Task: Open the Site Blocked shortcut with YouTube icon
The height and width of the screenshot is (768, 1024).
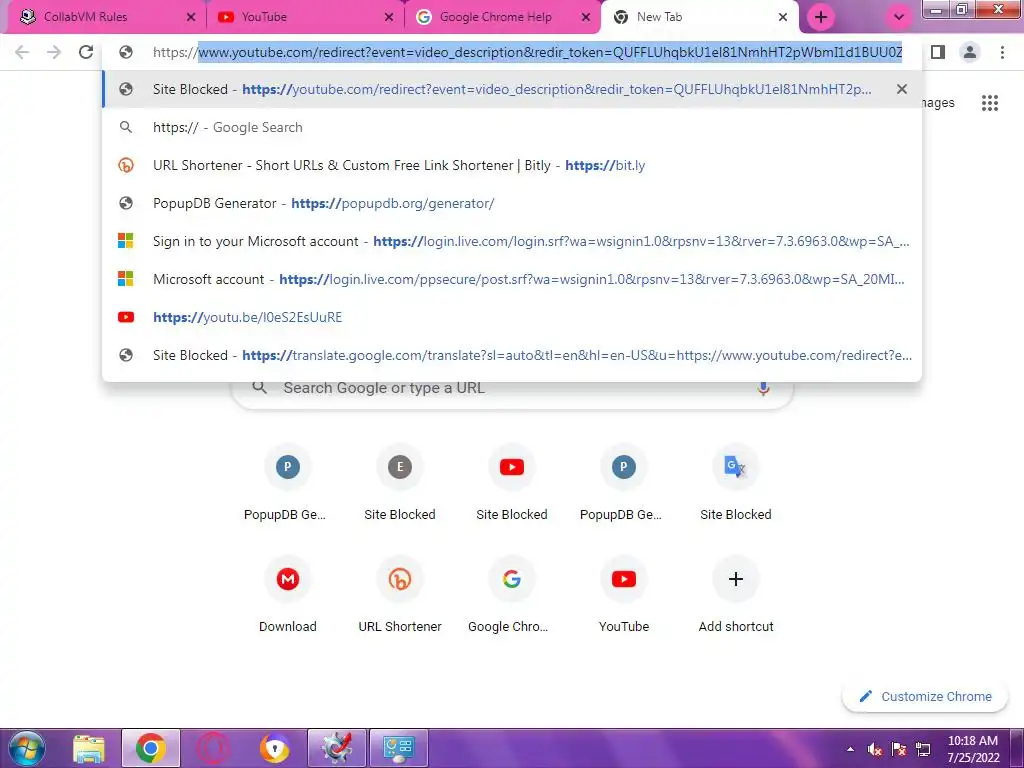Action: point(512,483)
